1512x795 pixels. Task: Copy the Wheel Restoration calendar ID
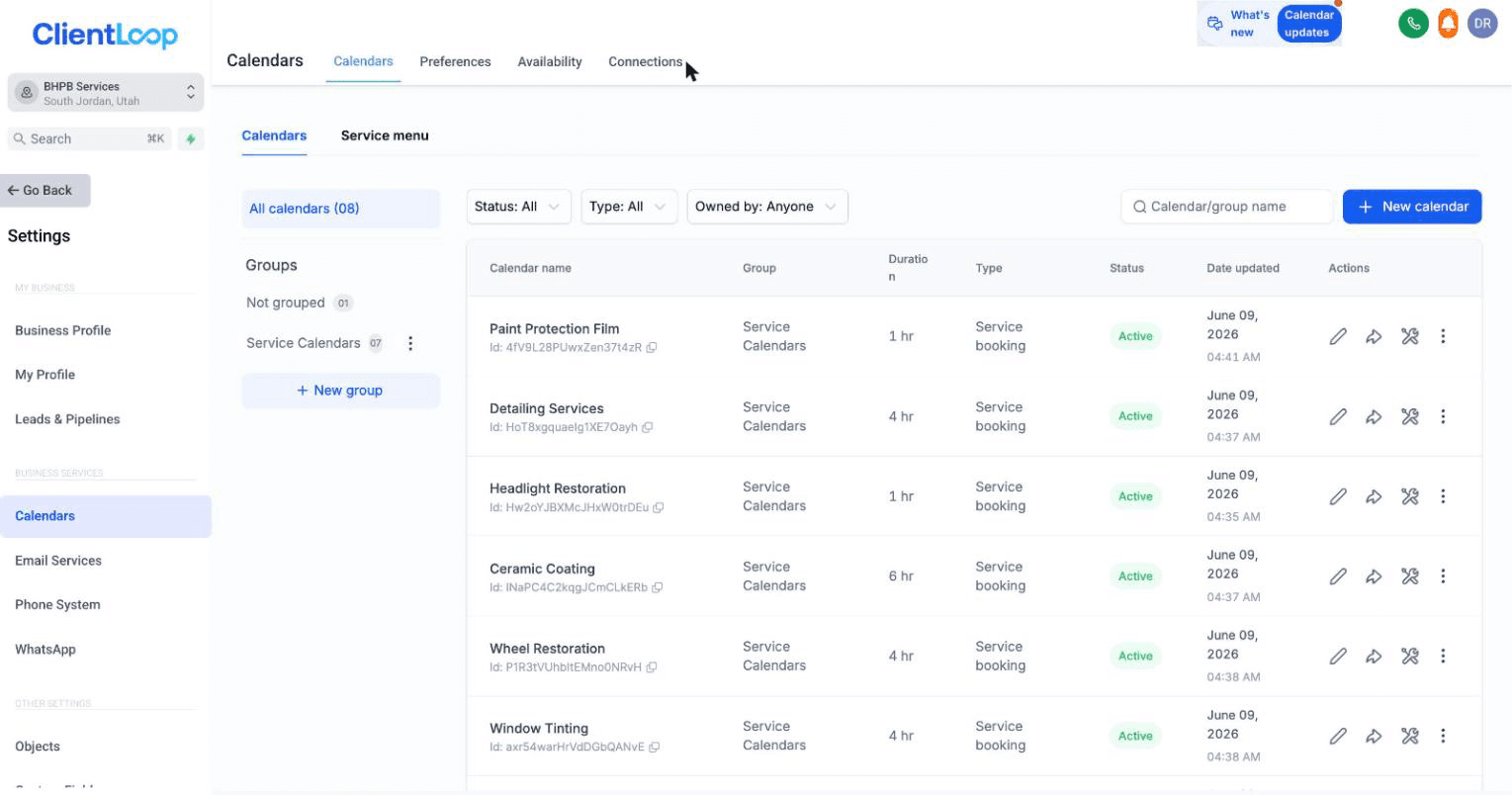(x=651, y=667)
